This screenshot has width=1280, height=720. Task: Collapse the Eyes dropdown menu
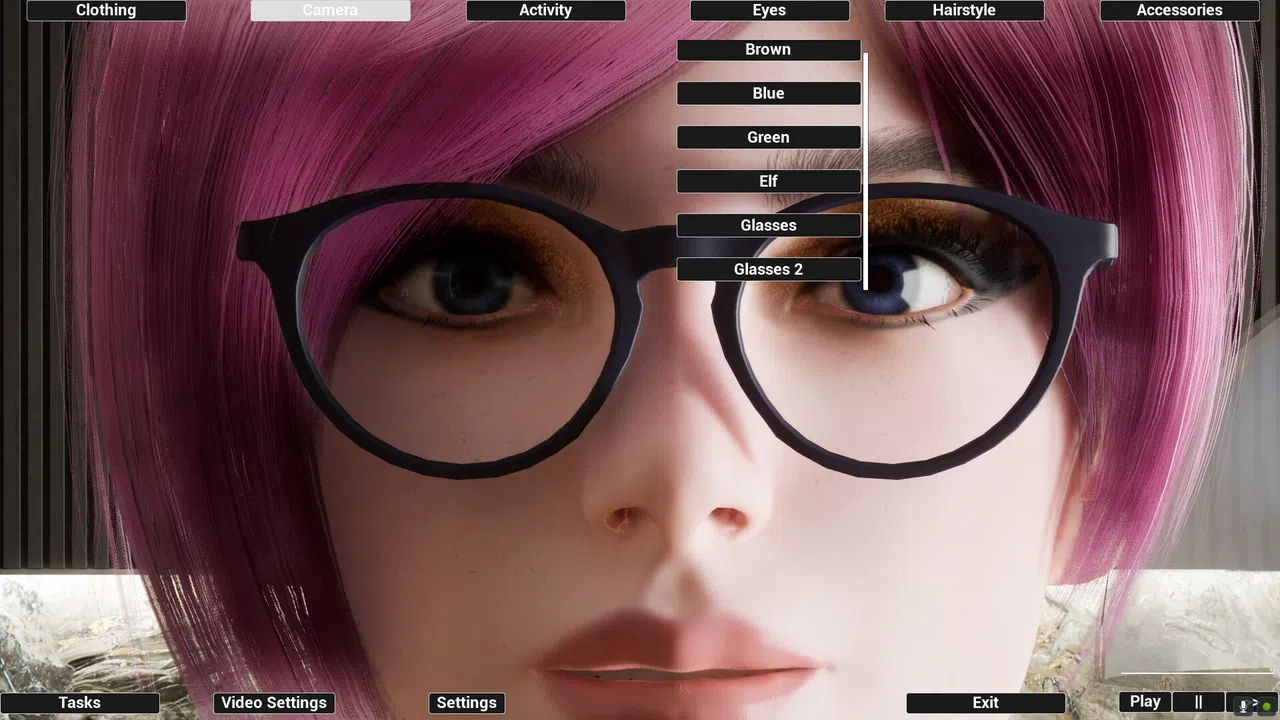pyautogui.click(x=769, y=10)
